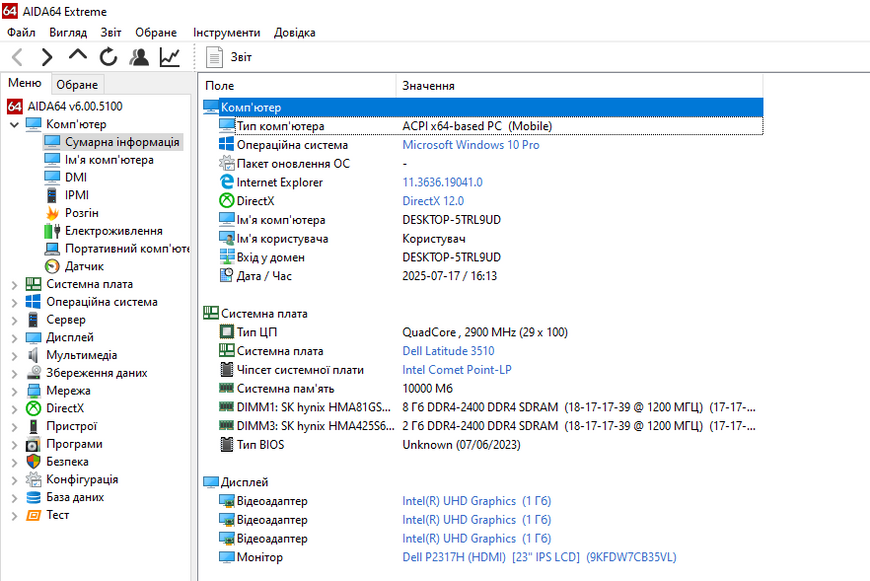Viewport: 870px width, 581px height.
Task: Open the Microsoft Windows 10 Pro link
Action: coord(471,145)
